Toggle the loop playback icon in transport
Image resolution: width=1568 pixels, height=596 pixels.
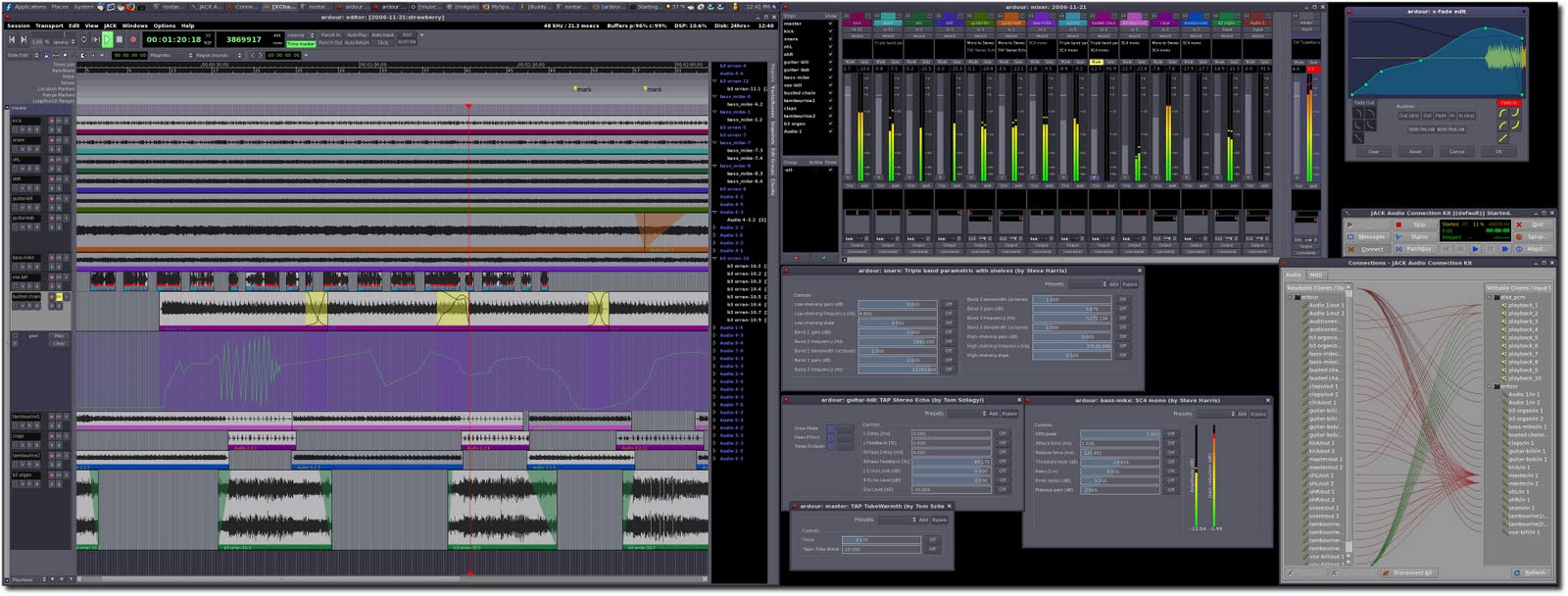[83, 39]
